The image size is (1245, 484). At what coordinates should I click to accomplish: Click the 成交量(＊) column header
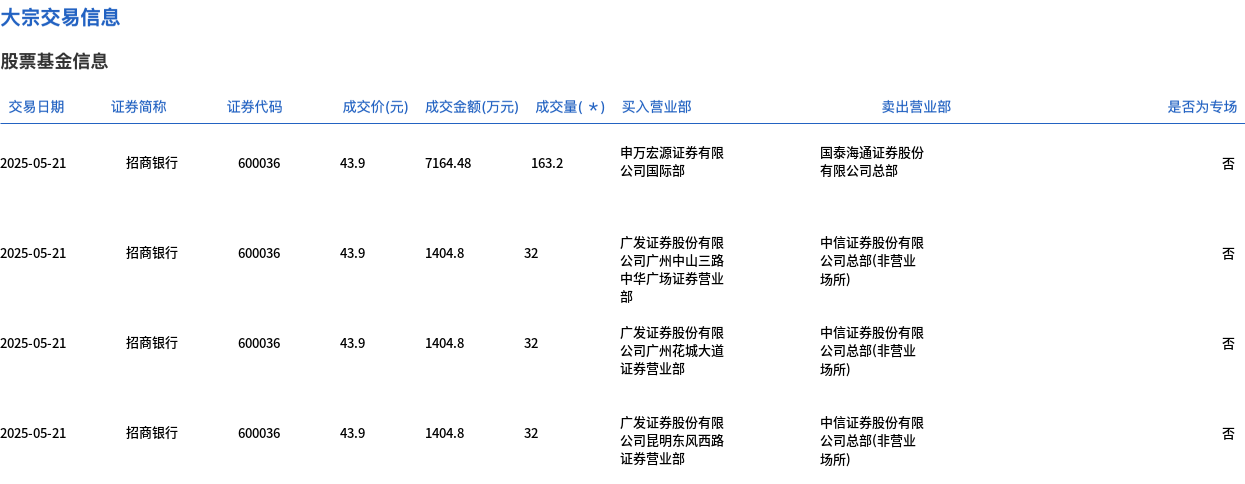pyautogui.click(x=570, y=107)
